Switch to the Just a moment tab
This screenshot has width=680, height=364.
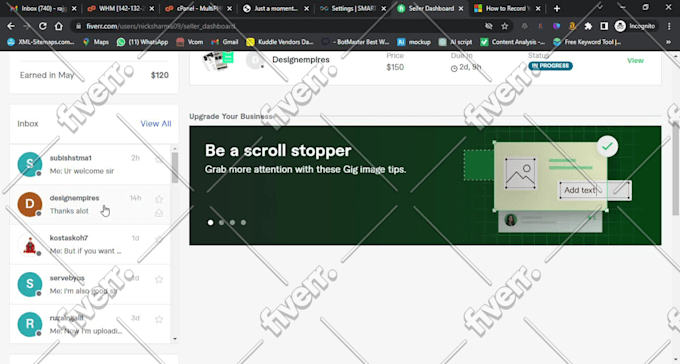(276, 9)
